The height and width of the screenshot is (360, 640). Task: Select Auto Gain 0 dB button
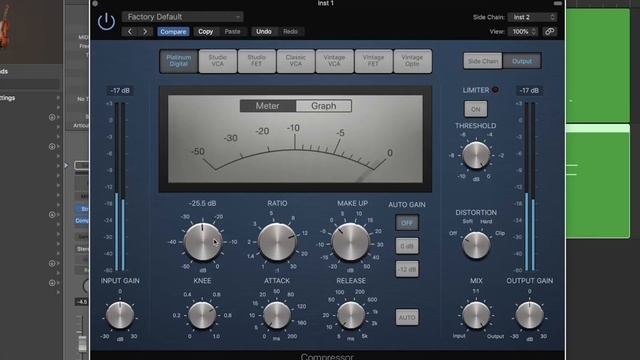(x=407, y=246)
